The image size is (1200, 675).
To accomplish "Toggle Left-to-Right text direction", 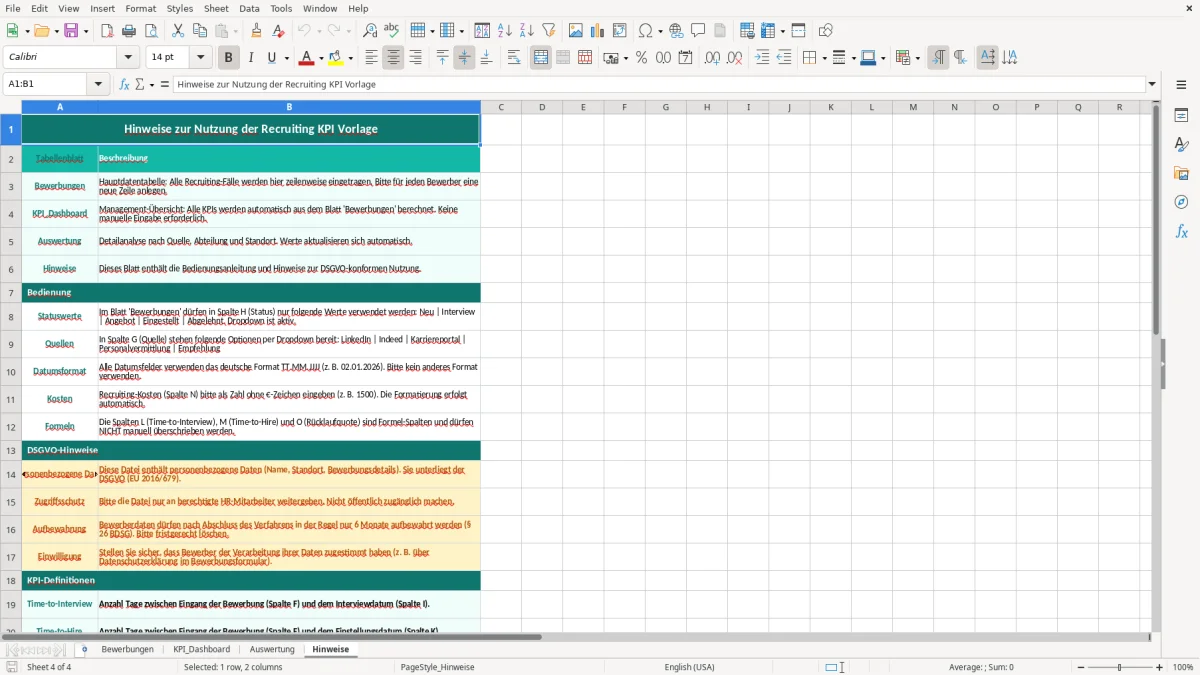I will pyautogui.click(x=938, y=58).
